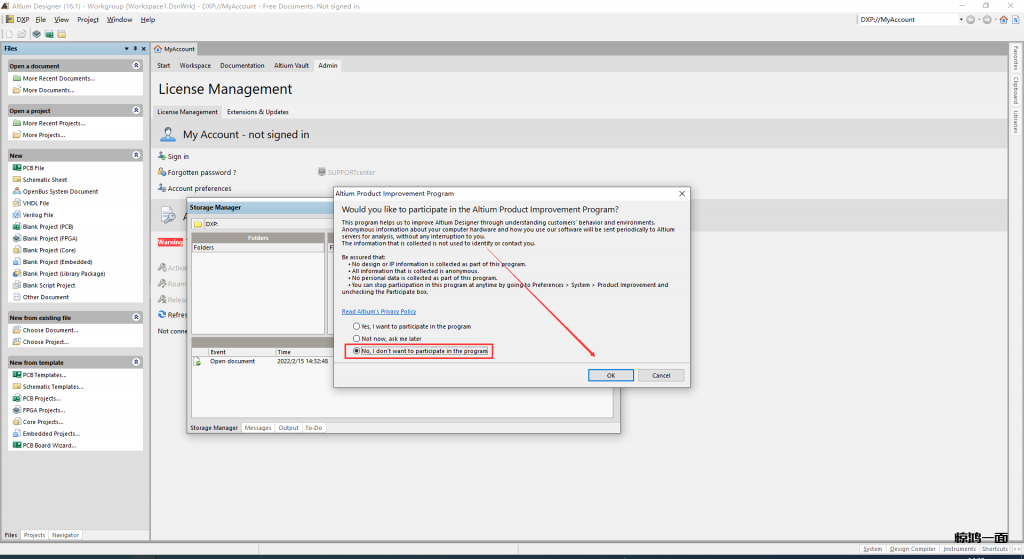Click the back navigation arrow icon
The height and width of the screenshot is (559, 1024).
[970, 19]
